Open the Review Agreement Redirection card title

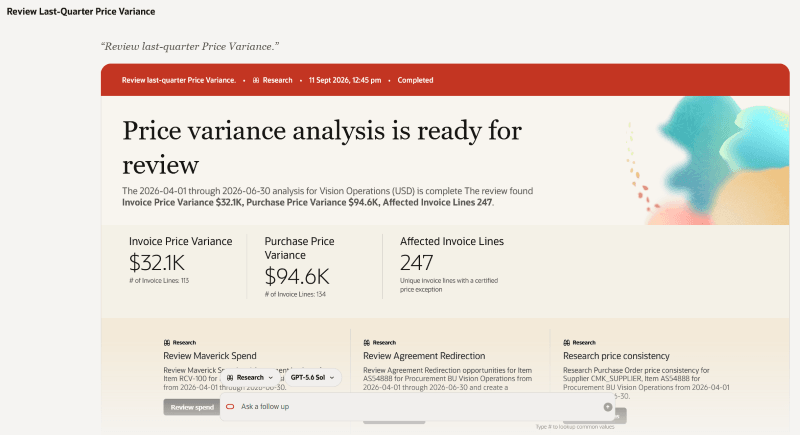pyautogui.click(x=424, y=356)
